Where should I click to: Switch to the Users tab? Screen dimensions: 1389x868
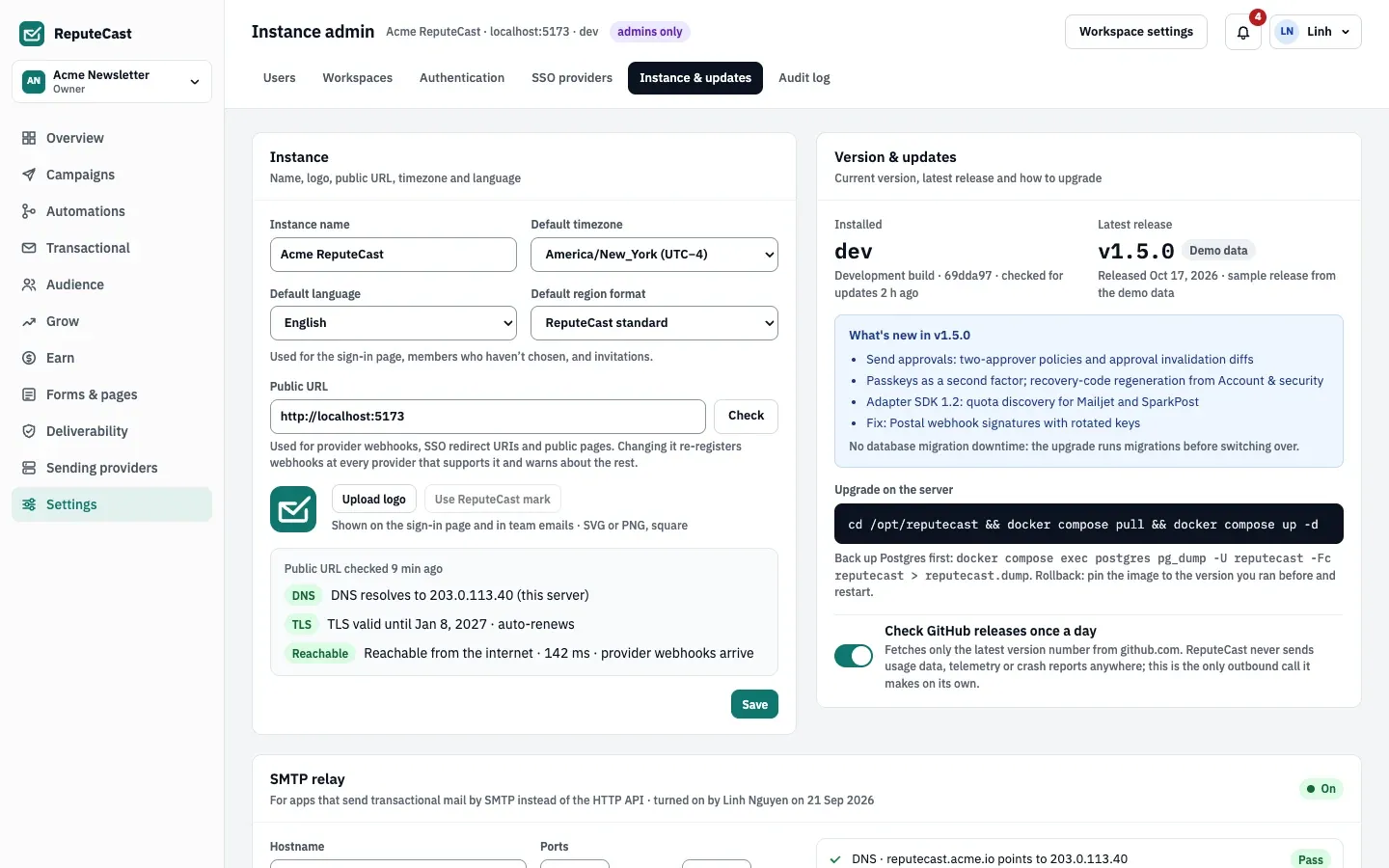[280, 78]
